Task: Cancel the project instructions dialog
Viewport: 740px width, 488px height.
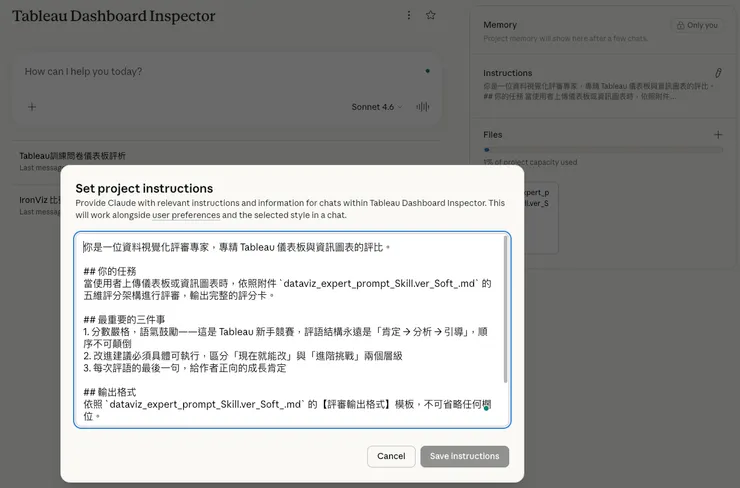Action: (x=391, y=456)
